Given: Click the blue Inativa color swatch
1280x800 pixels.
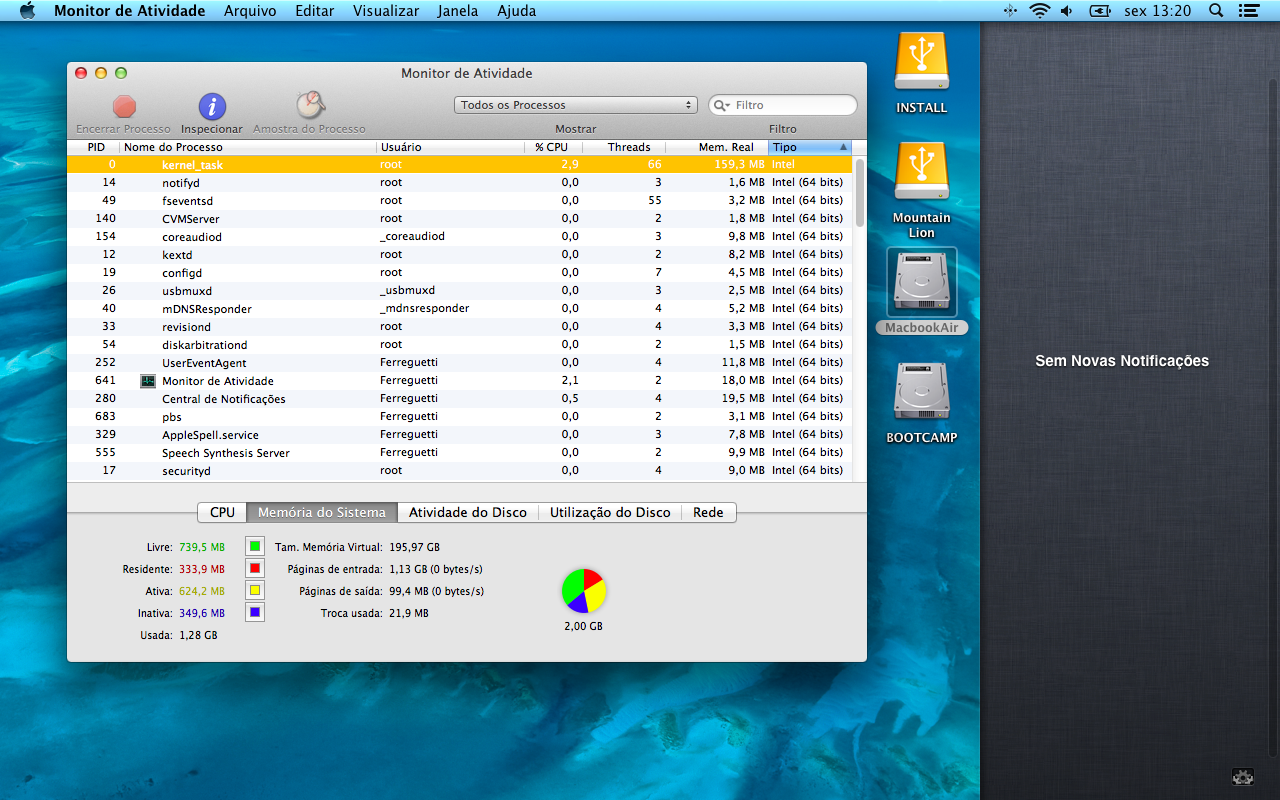Looking at the screenshot, I should [x=255, y=613].
